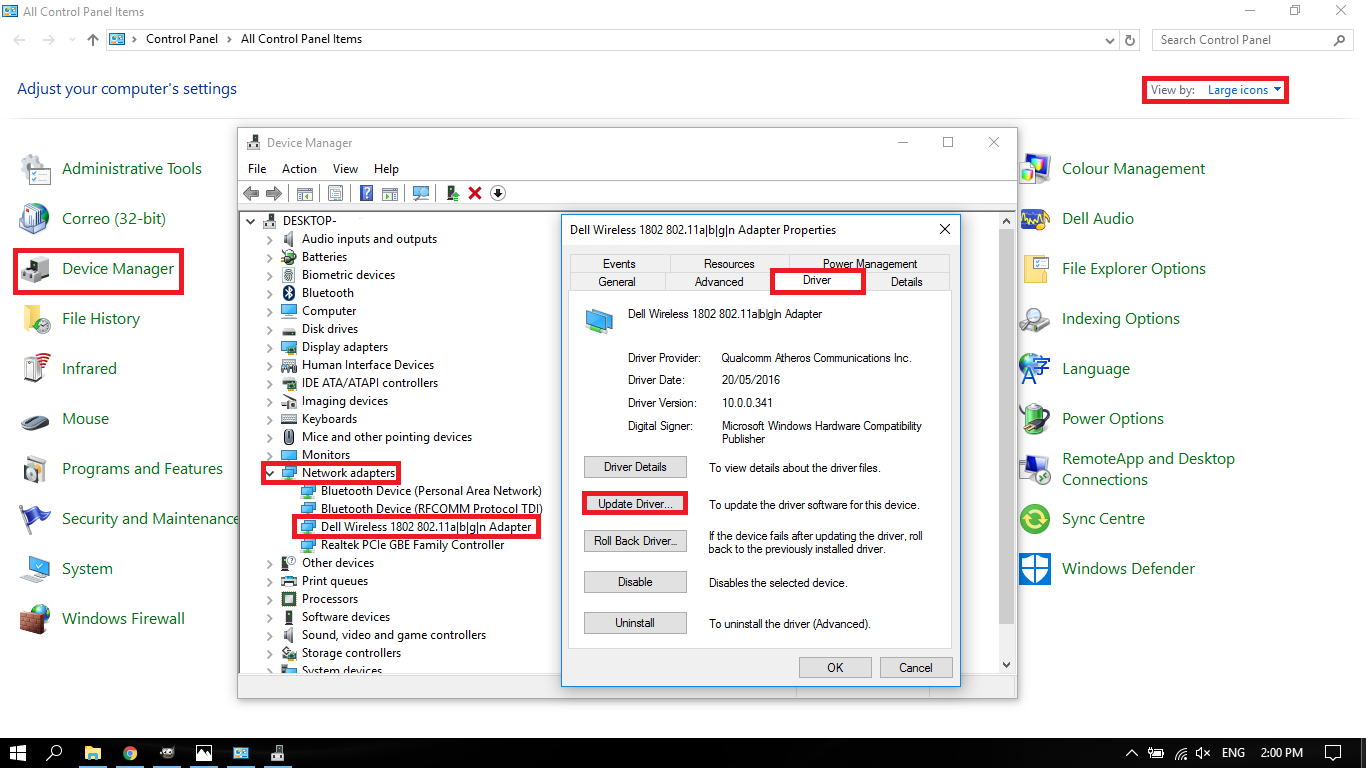Click the Device Manager vertical scrollbar

coord(1007,442)
